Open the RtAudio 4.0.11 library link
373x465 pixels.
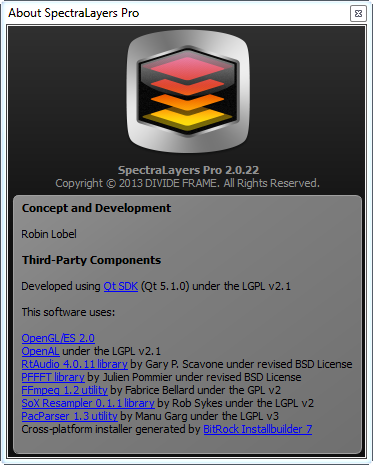74,364
